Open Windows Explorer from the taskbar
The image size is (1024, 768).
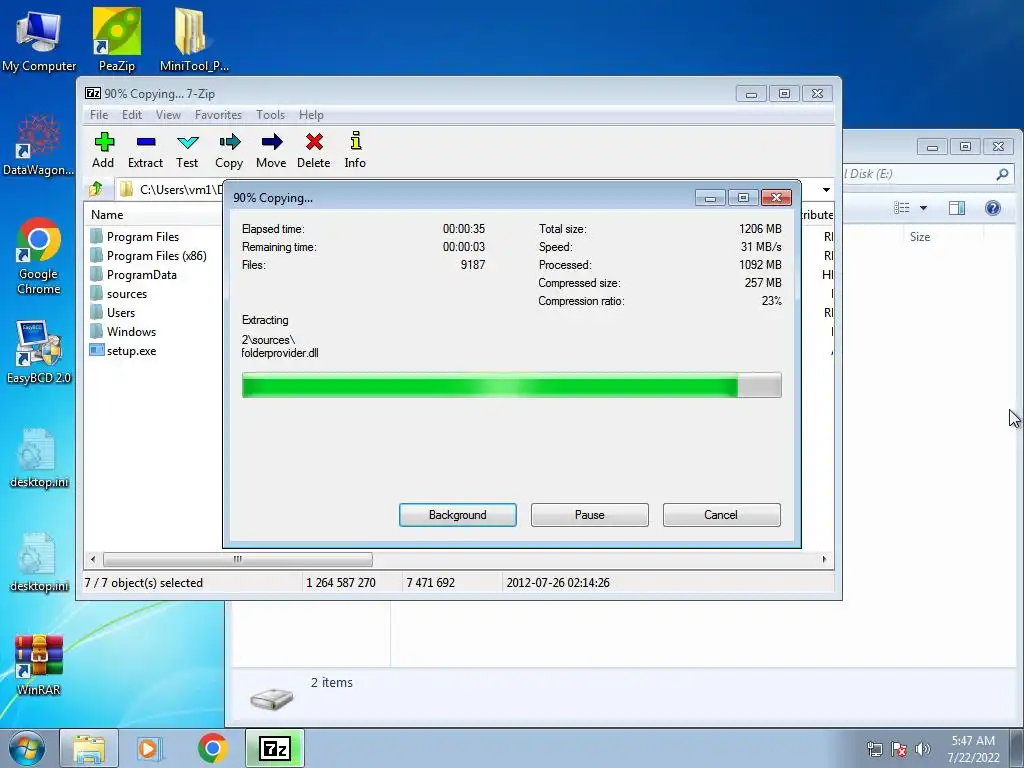(89, 748)
